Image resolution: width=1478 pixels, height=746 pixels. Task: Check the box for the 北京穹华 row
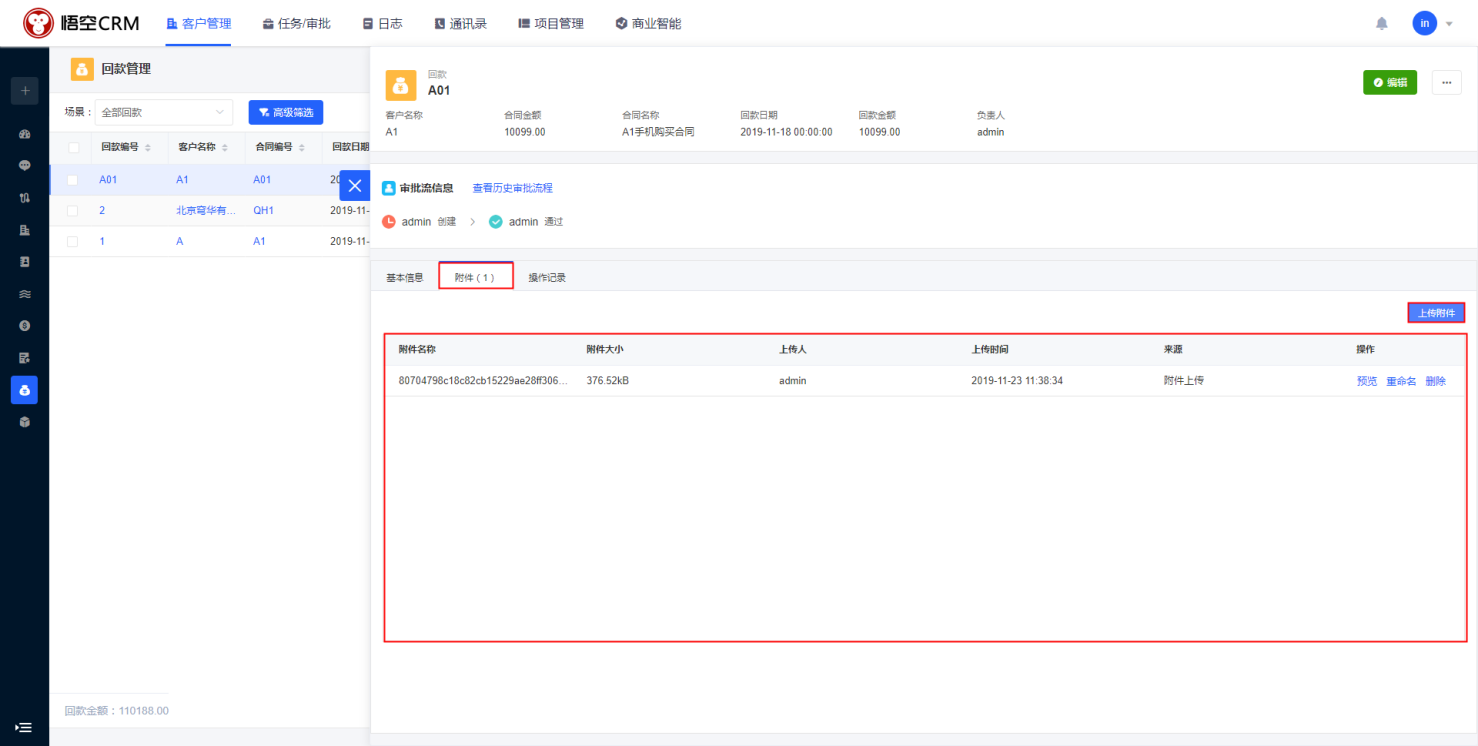coord(73,211)
